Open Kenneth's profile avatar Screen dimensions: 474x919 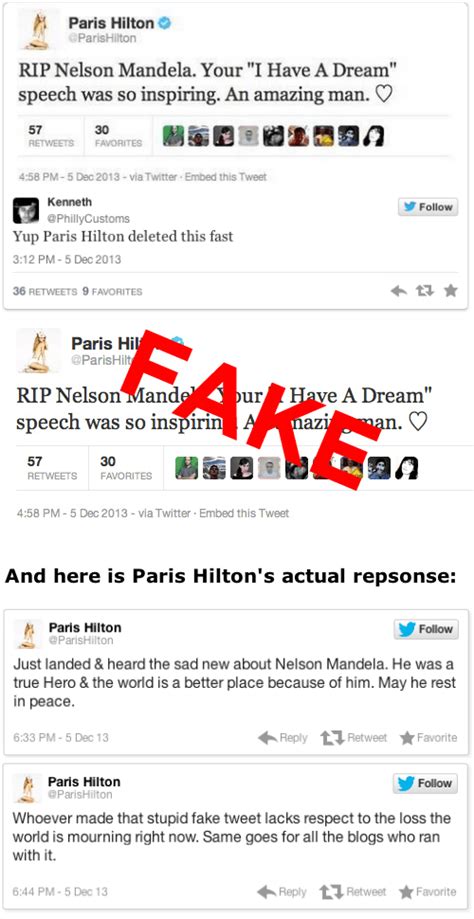coord(26,210)
